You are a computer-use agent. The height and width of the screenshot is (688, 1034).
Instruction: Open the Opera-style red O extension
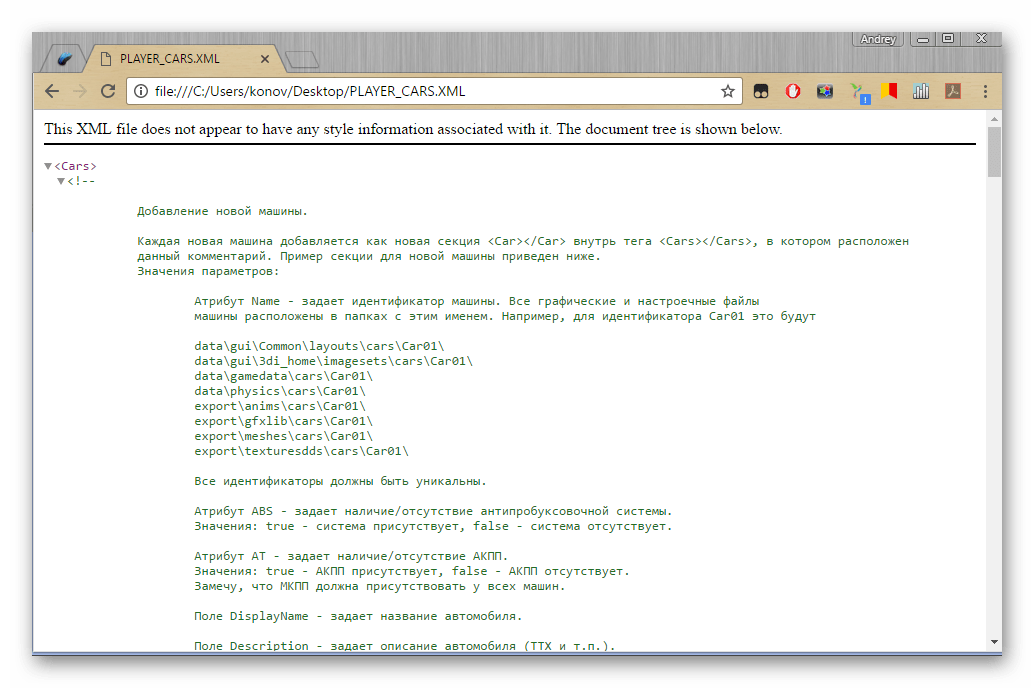[792, 91]
